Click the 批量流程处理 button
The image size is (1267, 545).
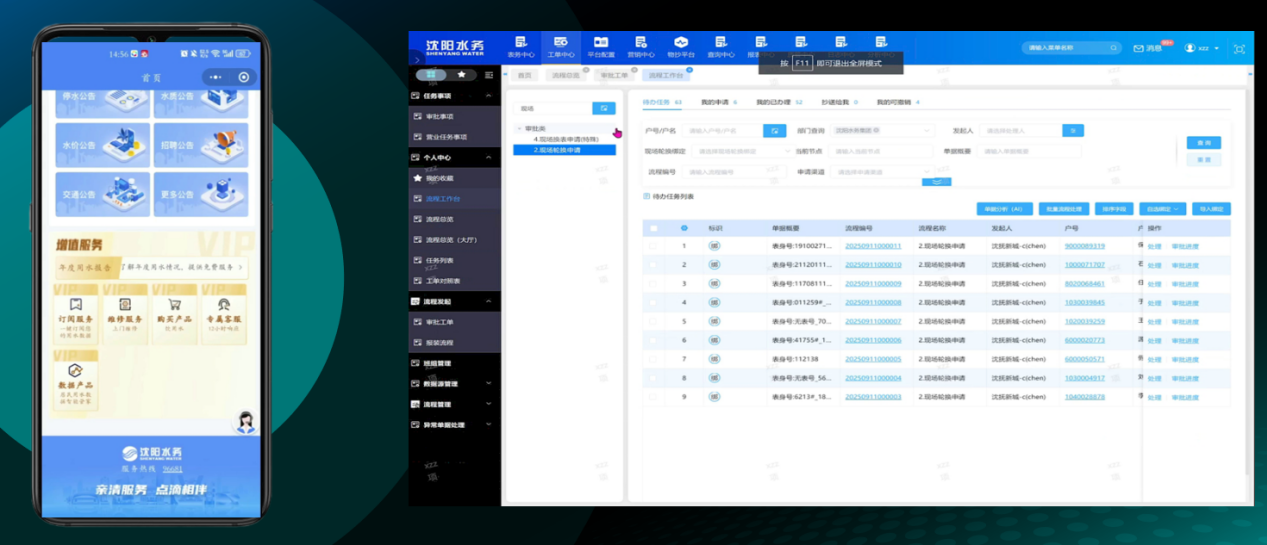click(1064, 209)
